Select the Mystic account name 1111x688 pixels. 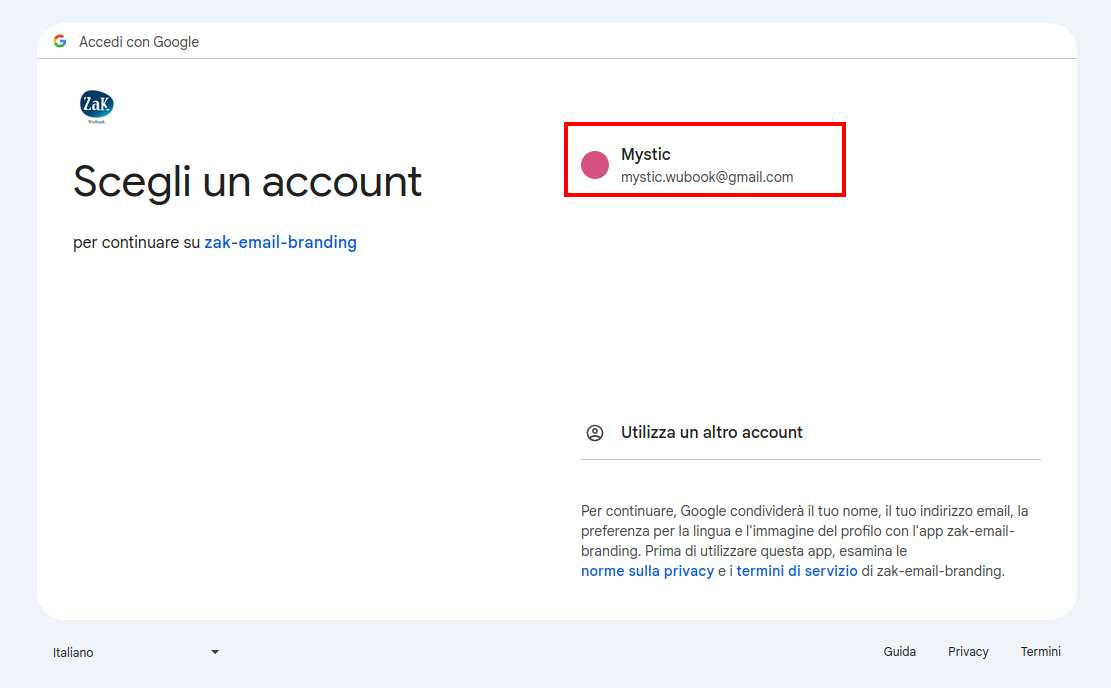[646, 154]
